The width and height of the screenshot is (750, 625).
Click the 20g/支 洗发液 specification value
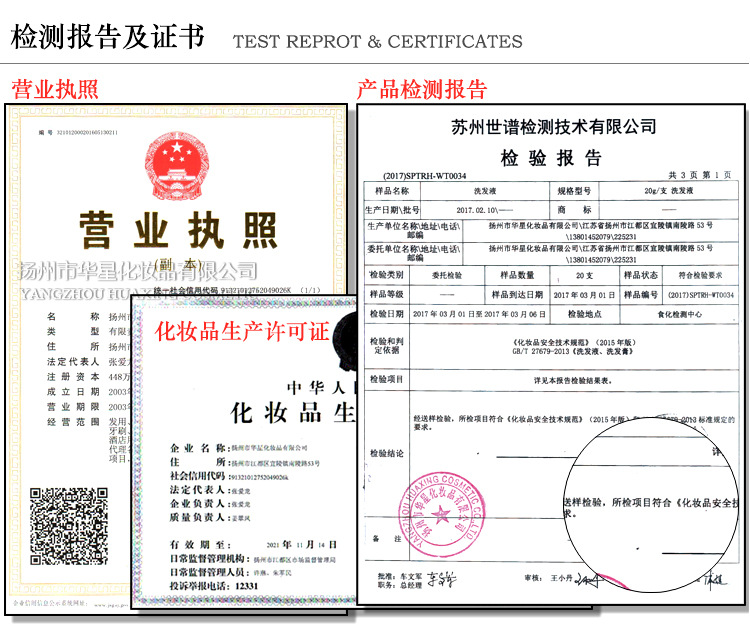(668, 191)
